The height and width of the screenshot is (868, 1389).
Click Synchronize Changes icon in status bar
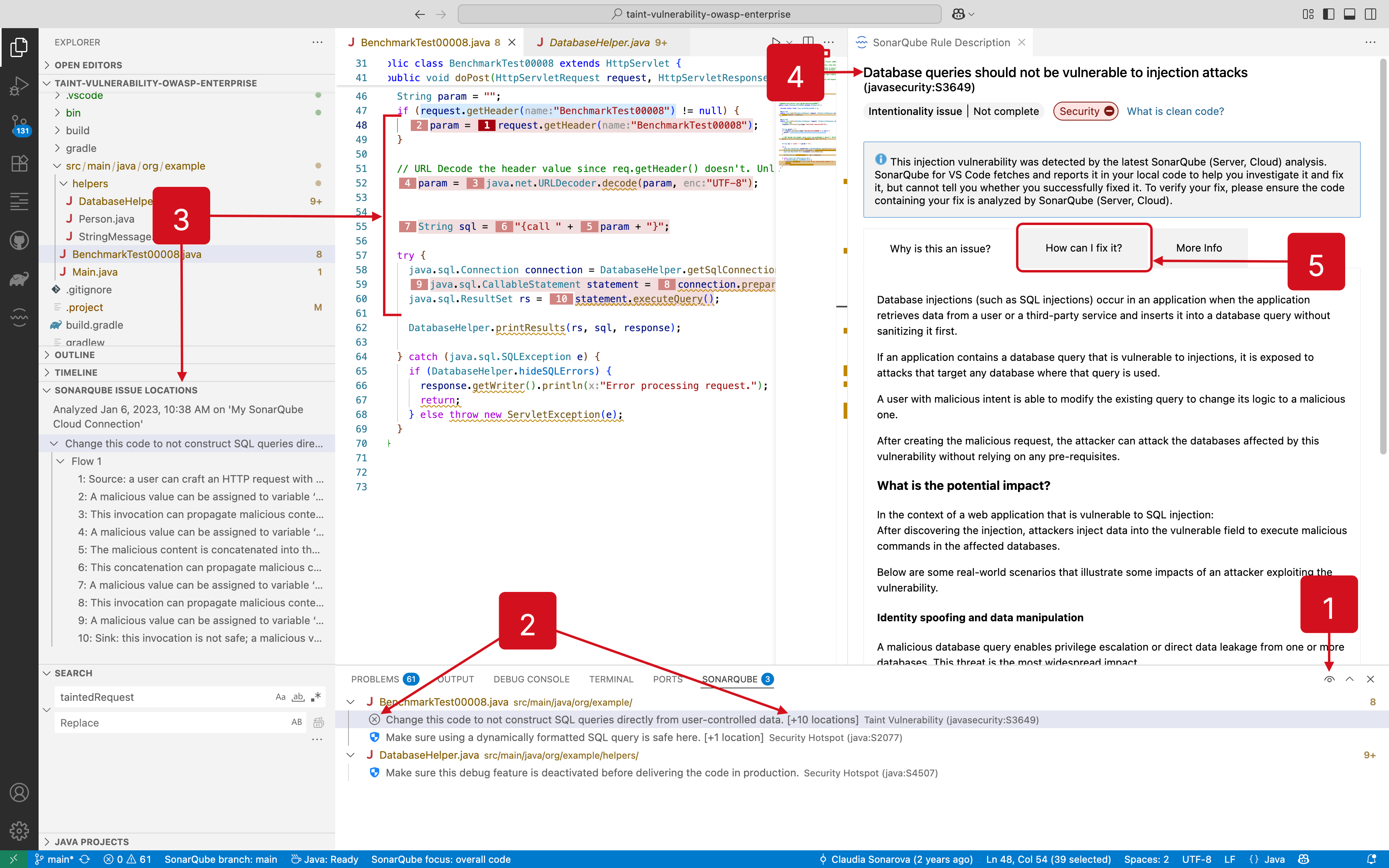tap(85, 860)
